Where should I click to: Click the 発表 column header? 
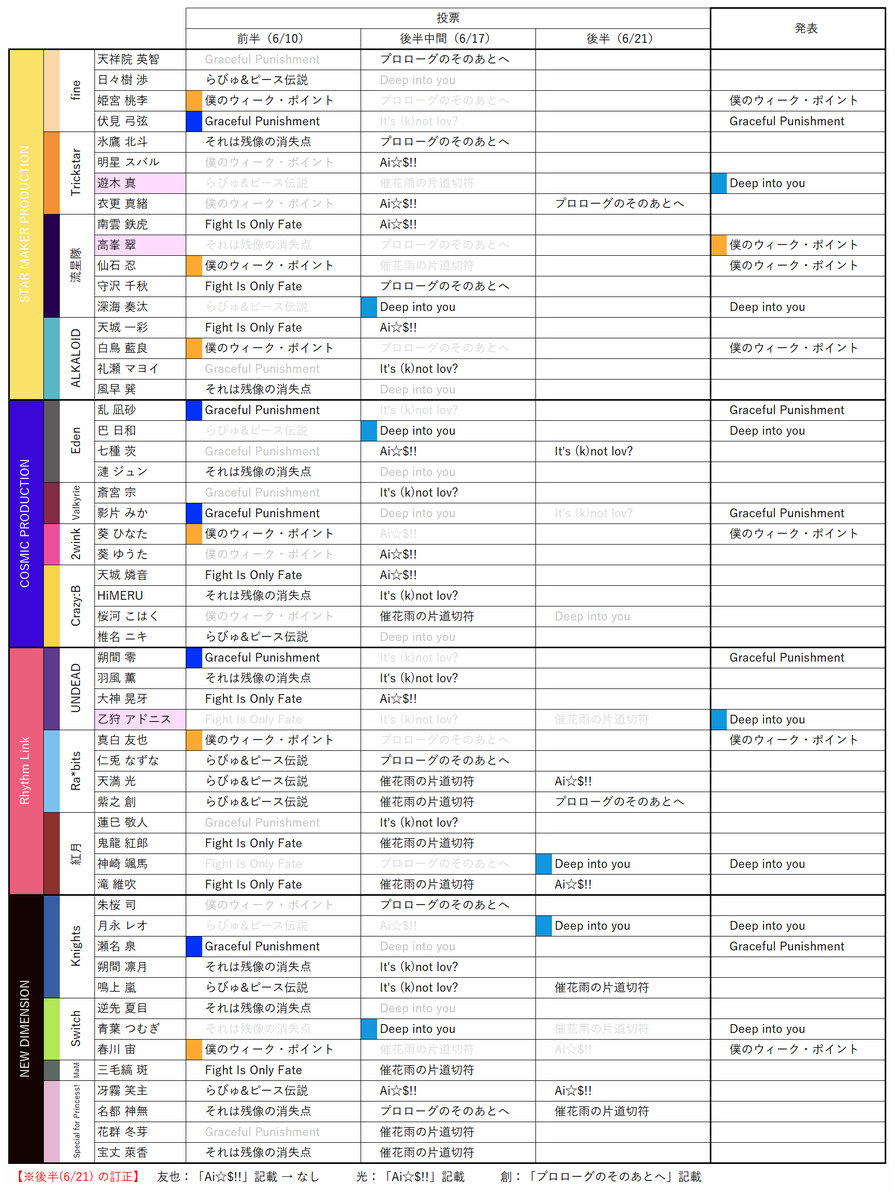click(x=798, y=28)
